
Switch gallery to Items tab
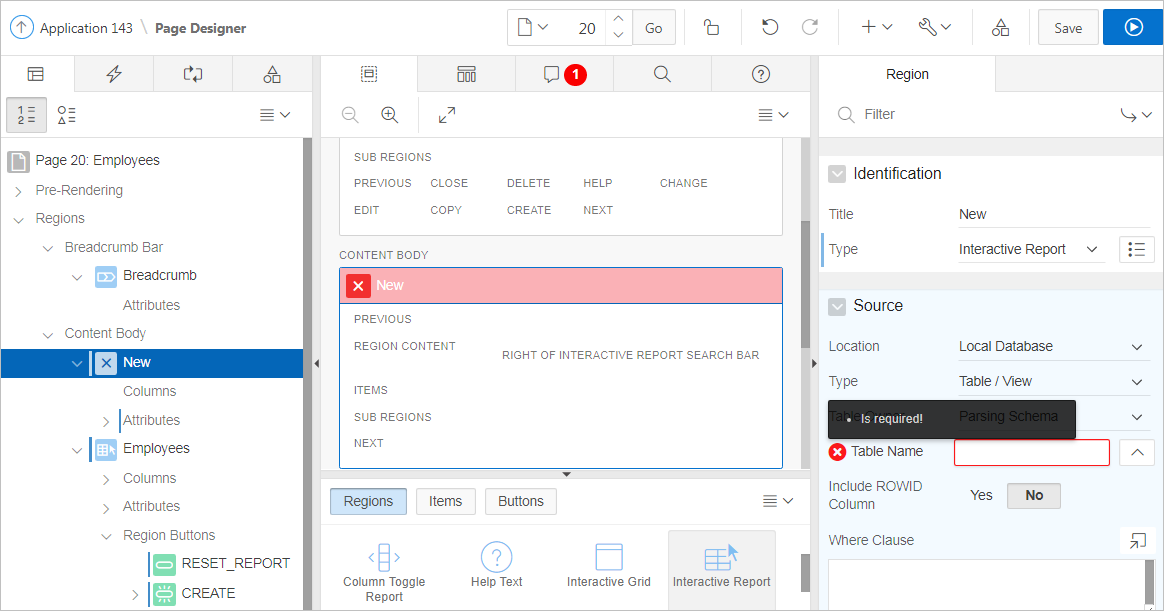(x=445, y=501)
